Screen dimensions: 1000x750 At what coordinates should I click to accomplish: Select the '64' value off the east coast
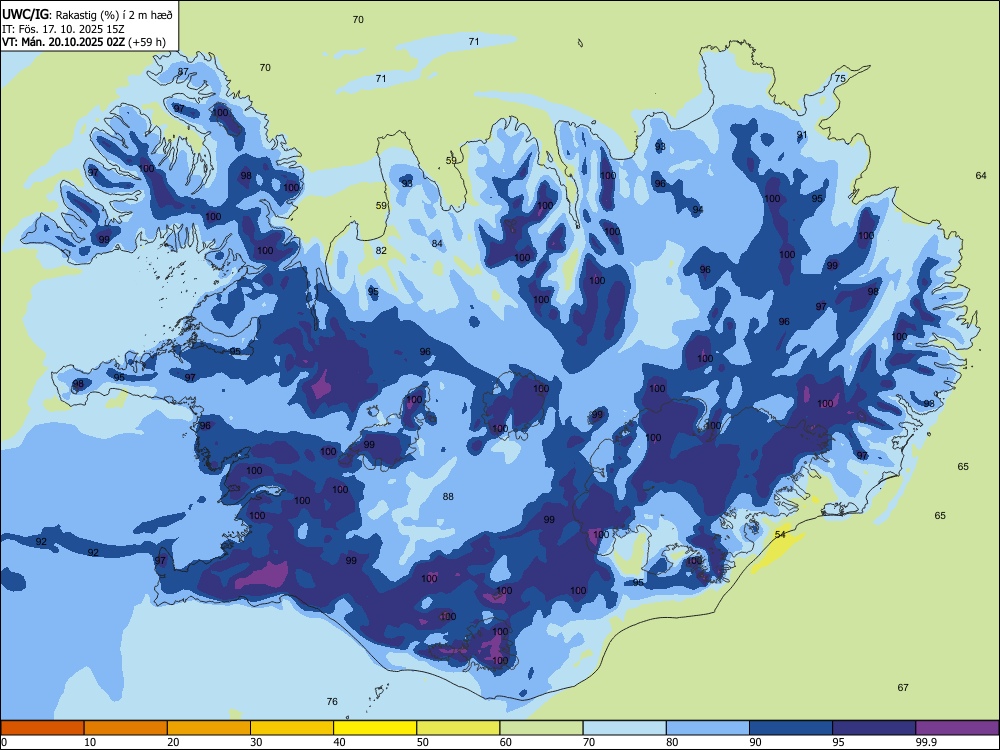(981, 175)
